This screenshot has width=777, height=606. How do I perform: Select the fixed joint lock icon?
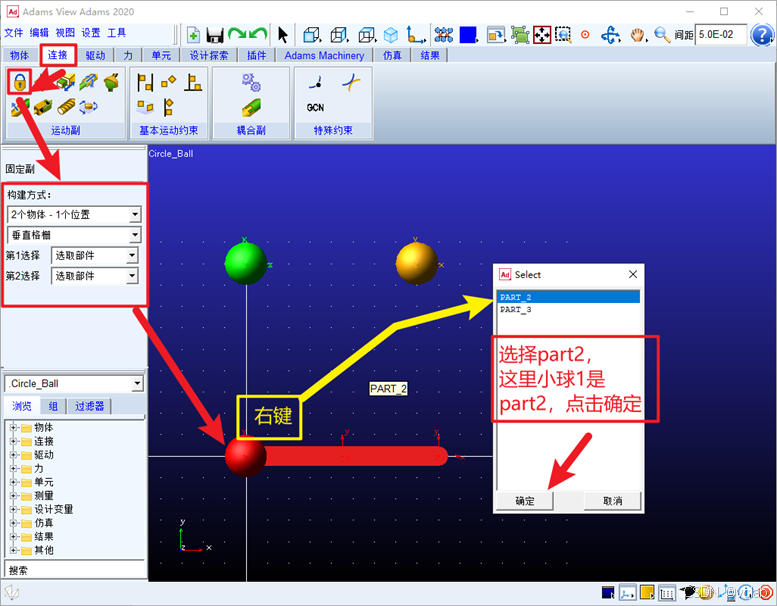point(19,82)
